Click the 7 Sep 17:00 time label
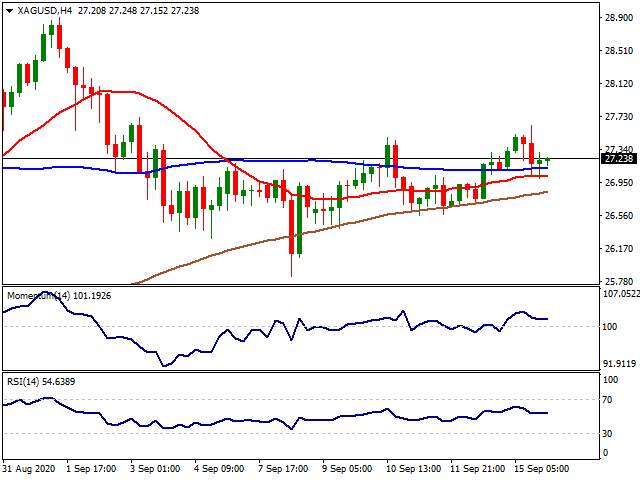This screenshot has height=480, width=640. pos(283,469)
